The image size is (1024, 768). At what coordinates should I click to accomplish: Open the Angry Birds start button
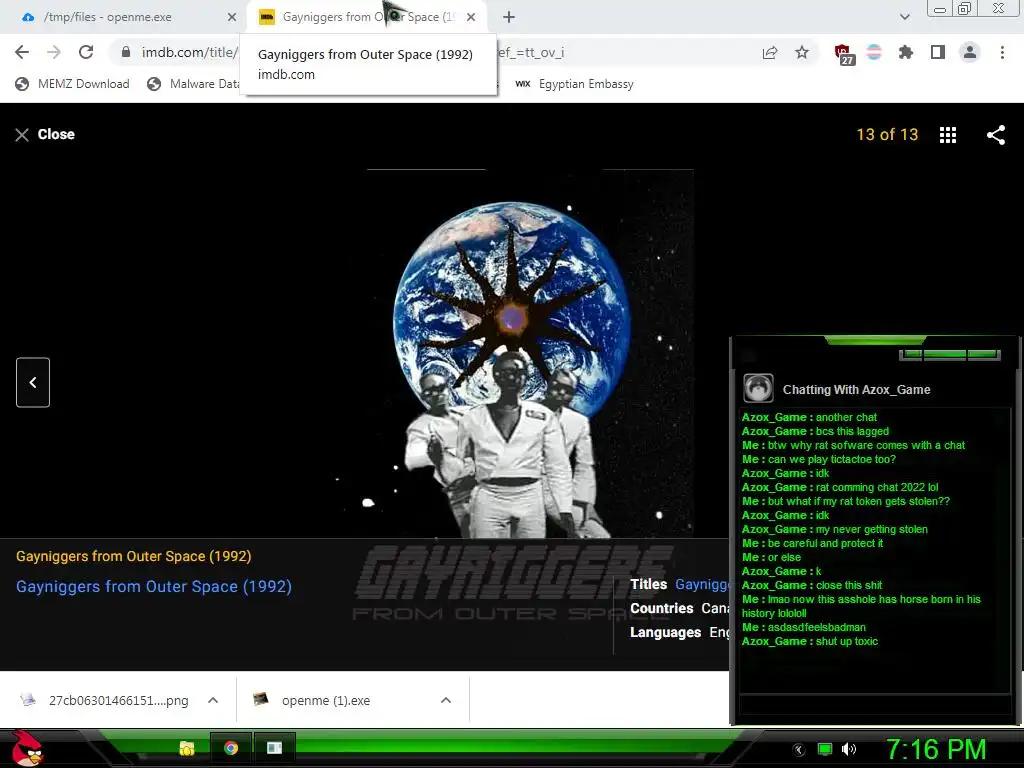[27, 748]
